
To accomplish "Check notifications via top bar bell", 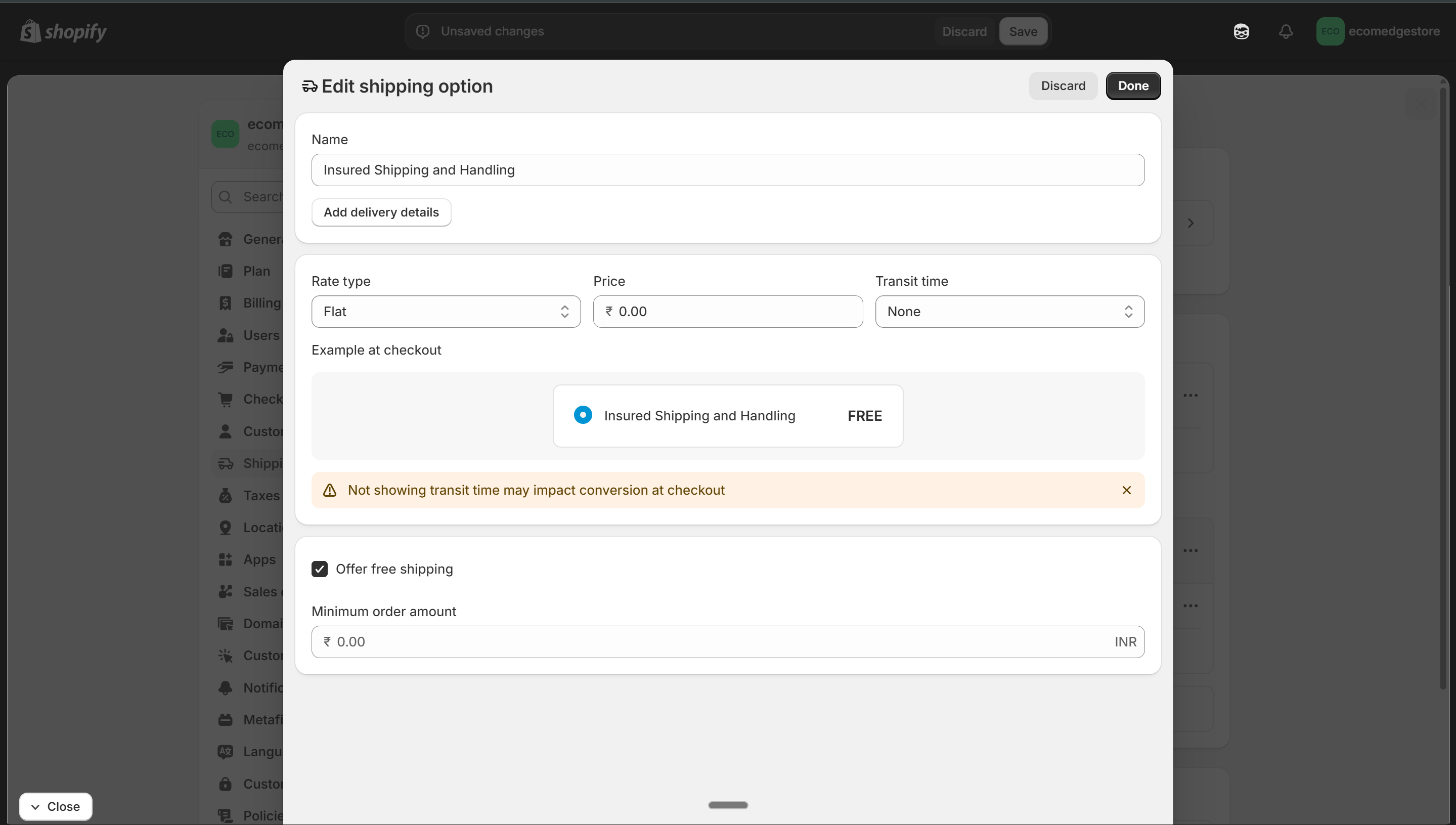I will point(1286,31).
